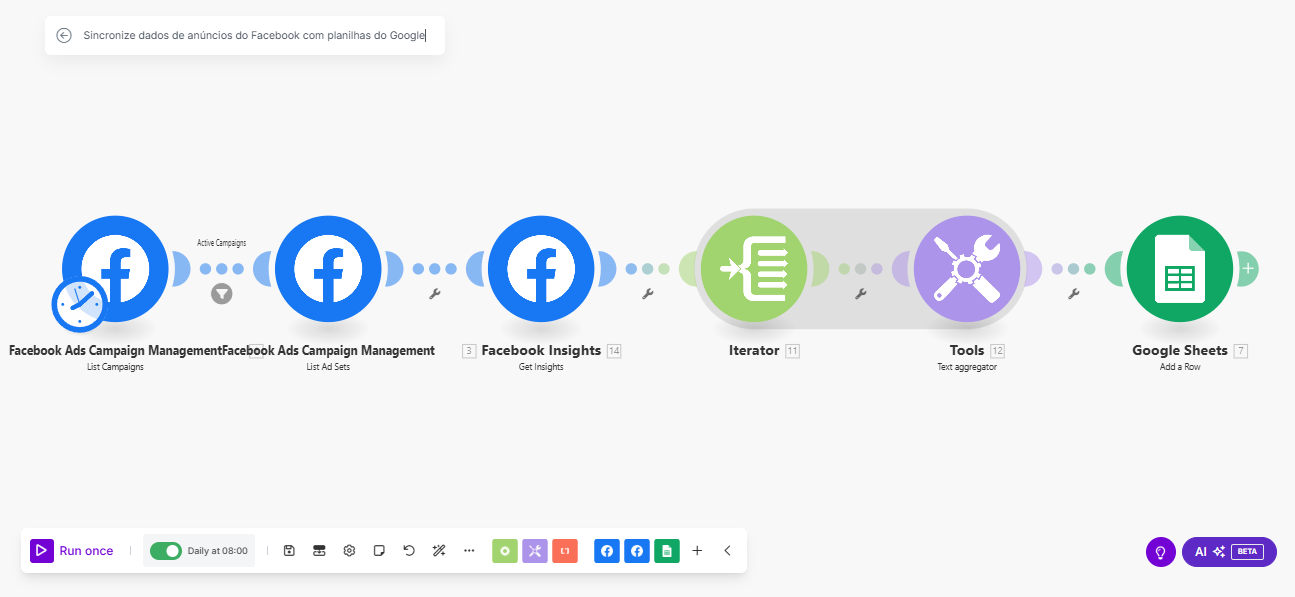Open the AI BETA assistant button
1295x597 pixels.
[x=1229, y=552]
